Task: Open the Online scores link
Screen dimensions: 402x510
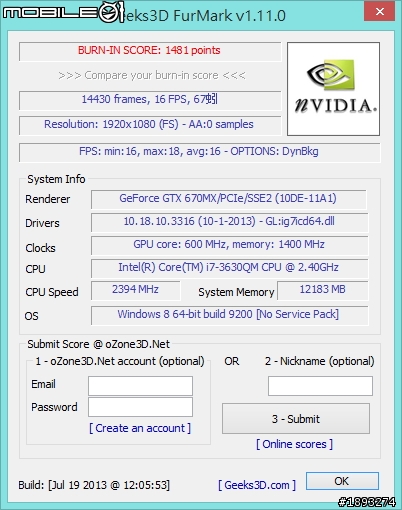Action: click(x=294, y=444)
